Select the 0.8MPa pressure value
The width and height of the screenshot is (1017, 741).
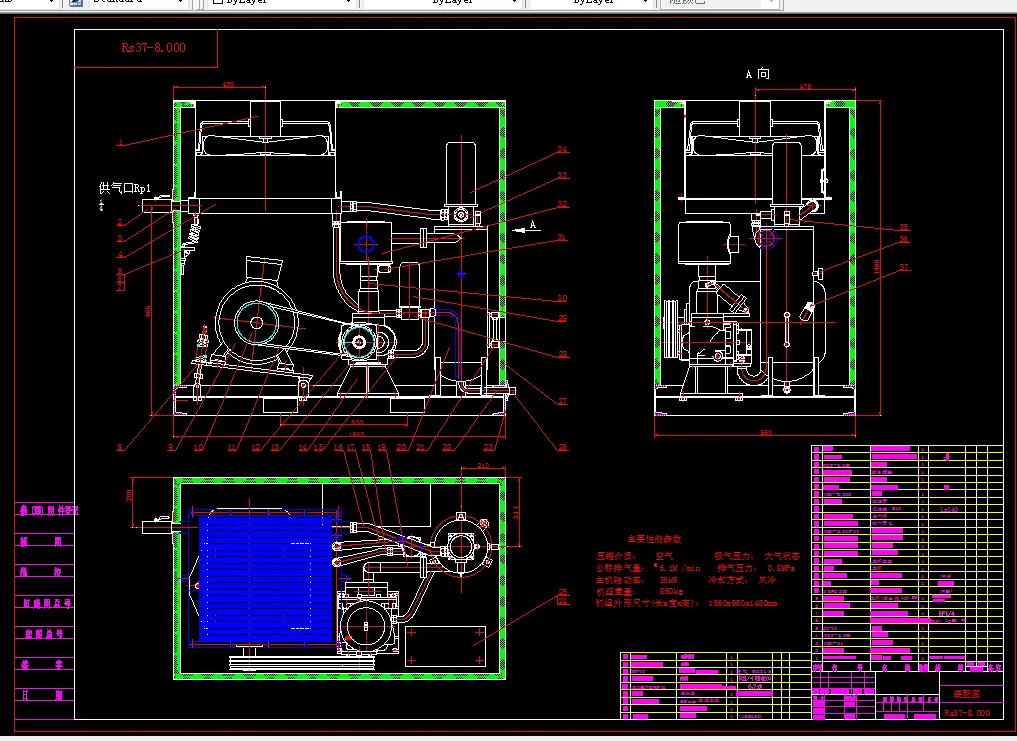[782, 568]
